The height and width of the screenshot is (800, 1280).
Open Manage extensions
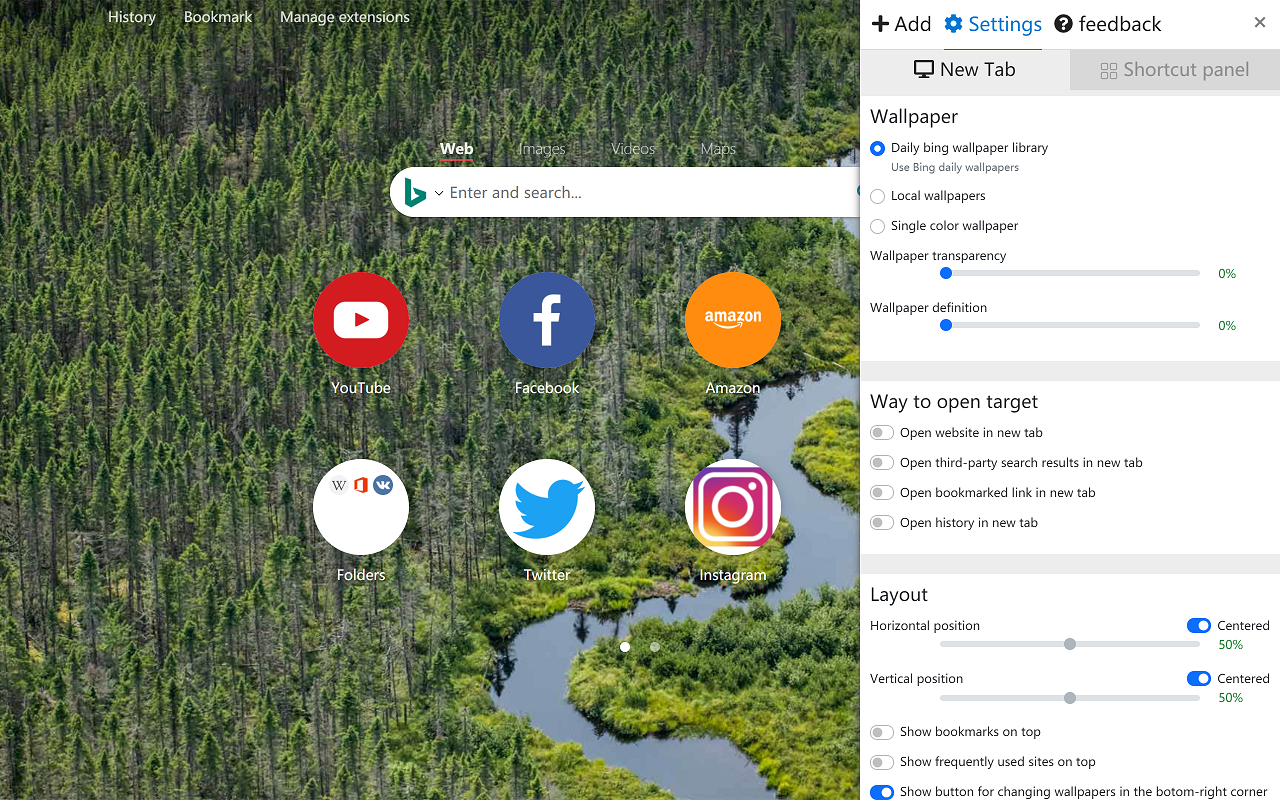[x=344, y=17]
